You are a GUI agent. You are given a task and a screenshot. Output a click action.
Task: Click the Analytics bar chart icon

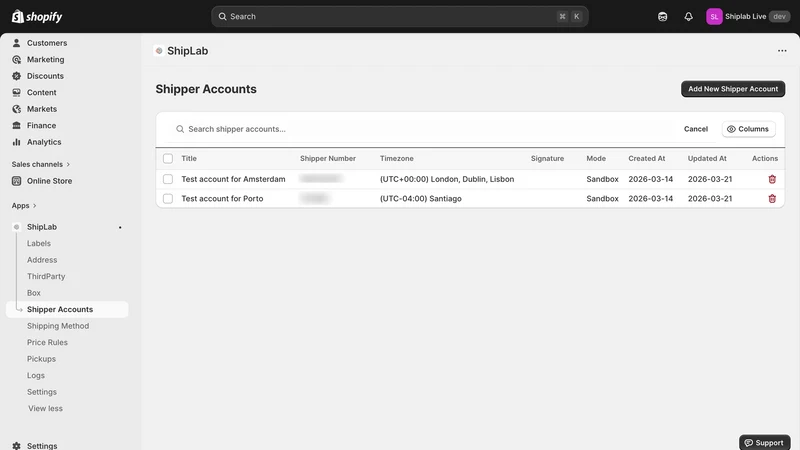[x=16, y=142]
